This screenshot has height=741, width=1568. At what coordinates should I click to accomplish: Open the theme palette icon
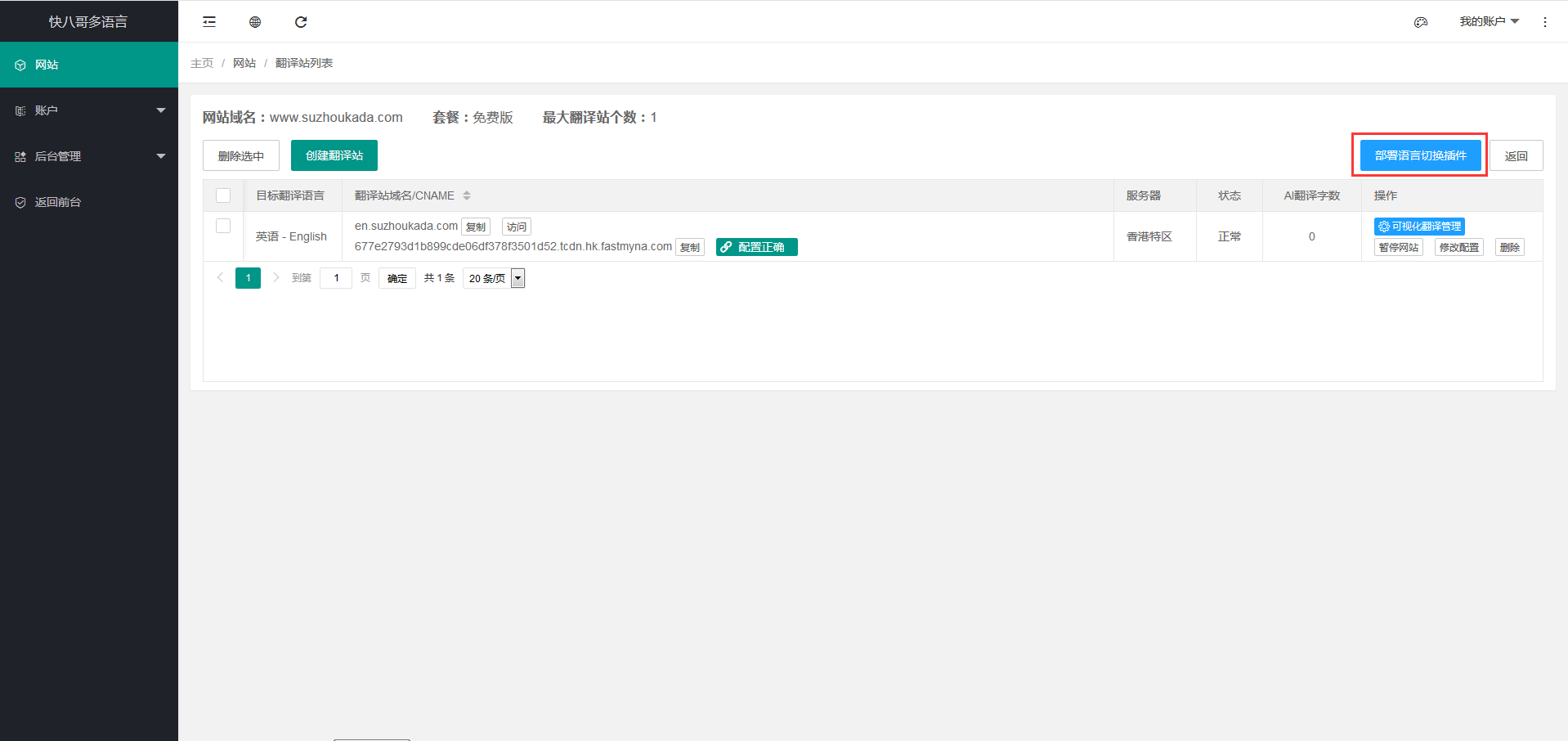tap(1421, 22)
